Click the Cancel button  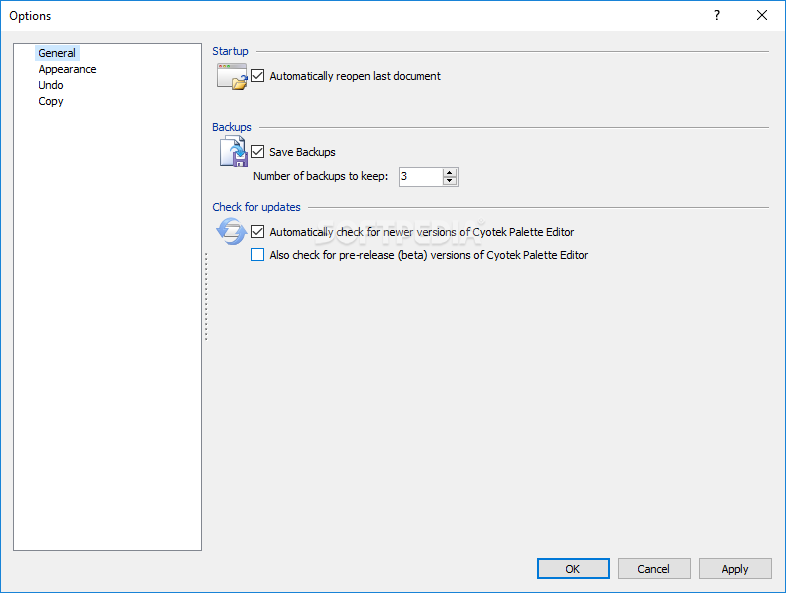point(653,569)
